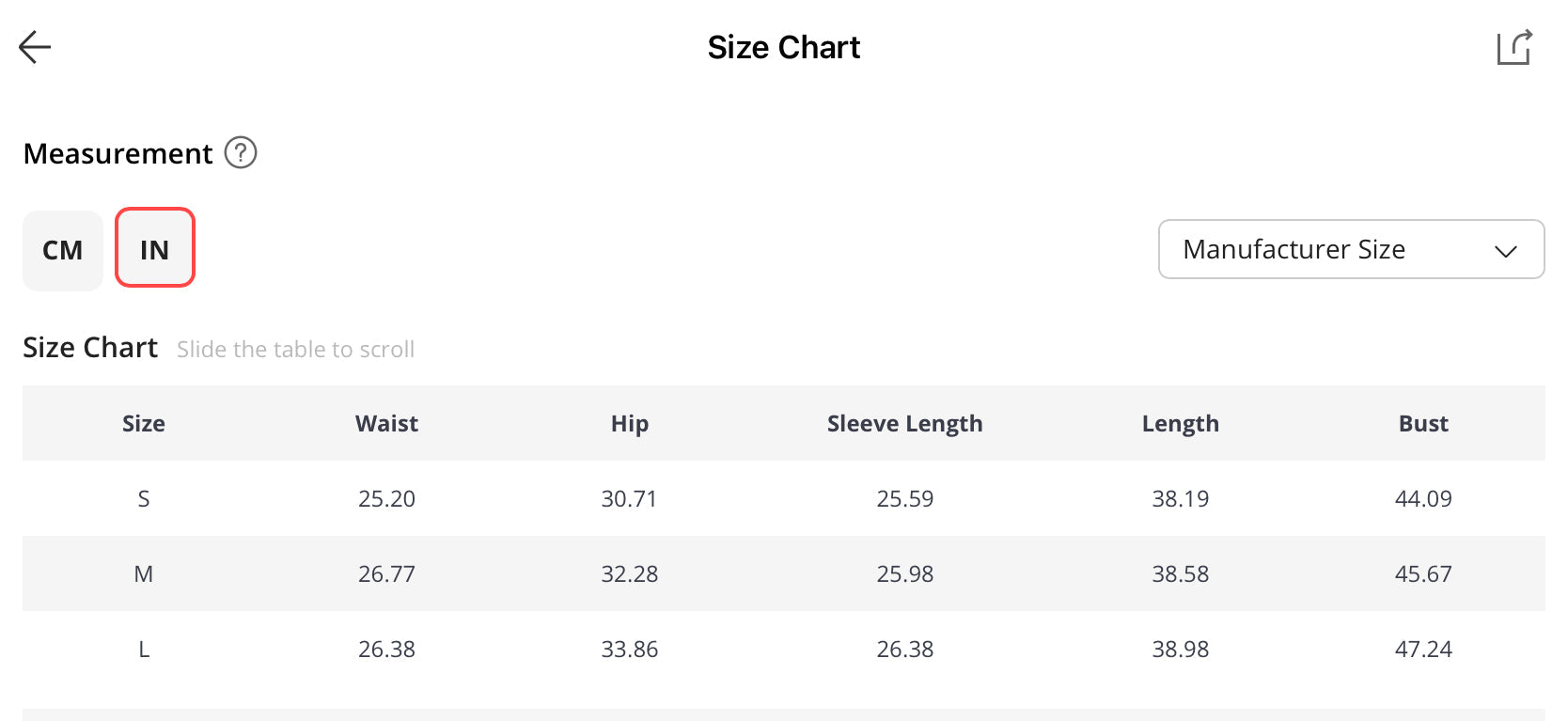Switch measurement units to CM

pyautogui.click(x=63, y=250)
